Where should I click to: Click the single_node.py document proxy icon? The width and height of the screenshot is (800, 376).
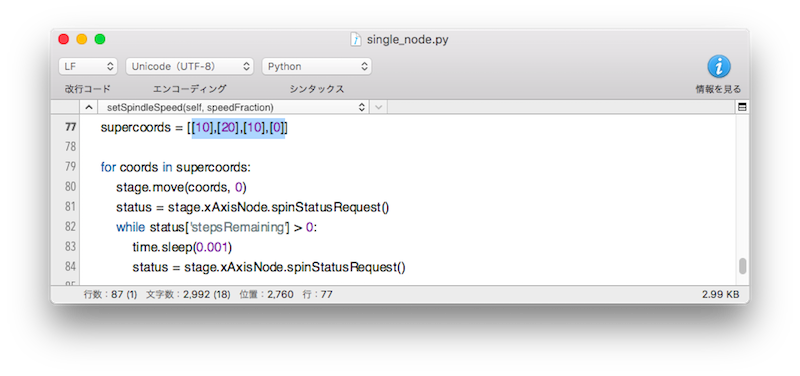356,40
